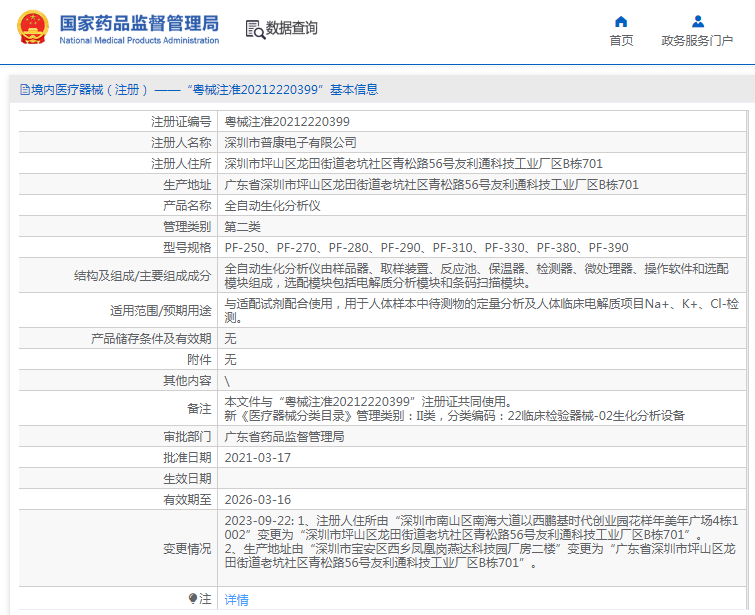The height and width of the screenshot is (615, 755).
Task: Go to 首页 via the home icon
Action: tap(621, 22)
